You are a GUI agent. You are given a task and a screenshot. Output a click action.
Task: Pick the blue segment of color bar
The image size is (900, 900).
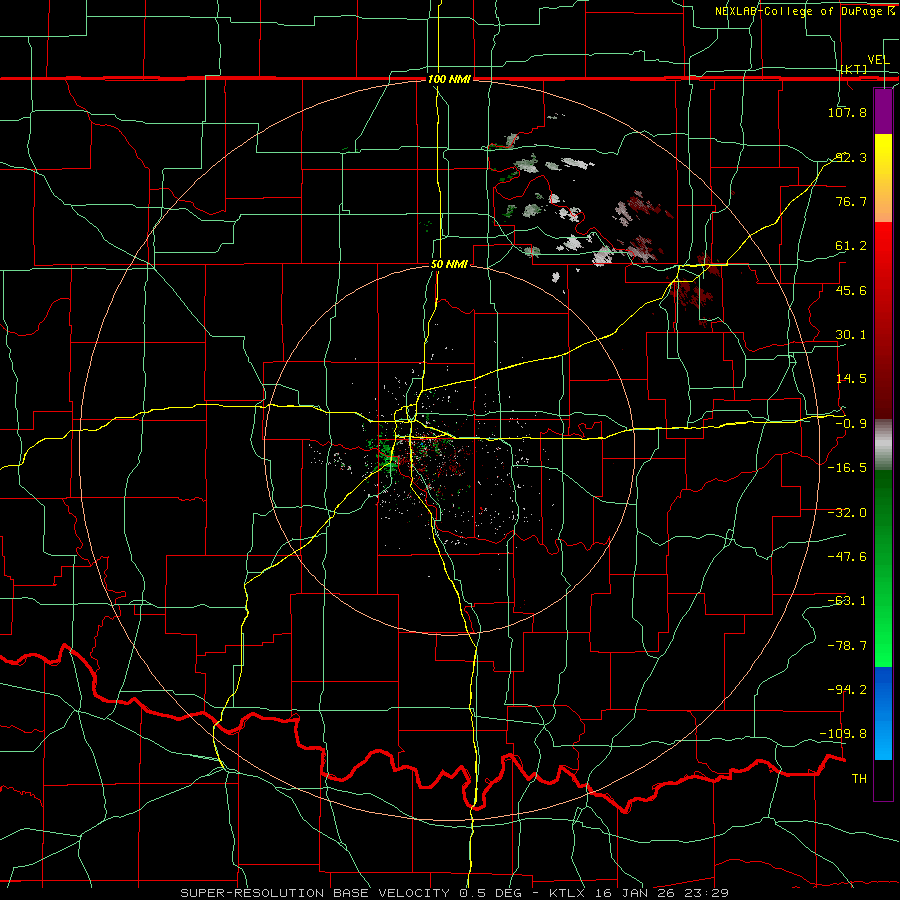click(883, 713)
